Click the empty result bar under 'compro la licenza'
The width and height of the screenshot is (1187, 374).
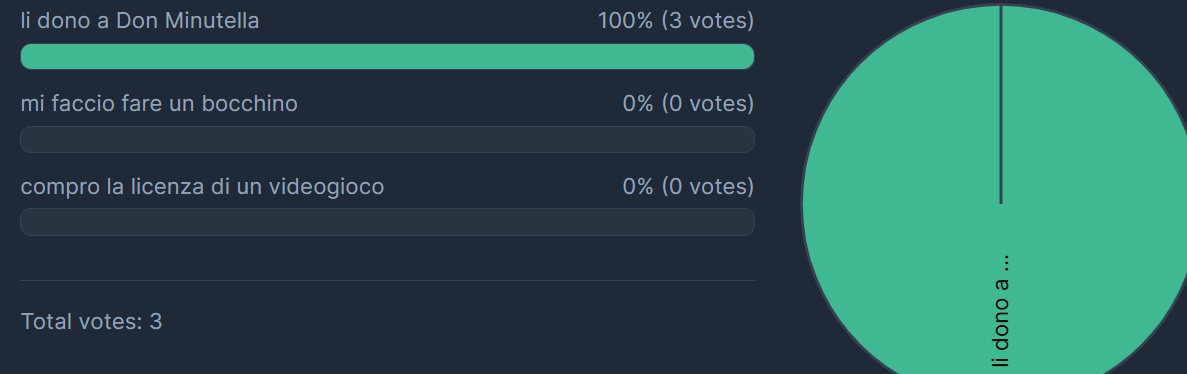pos(387,222)
